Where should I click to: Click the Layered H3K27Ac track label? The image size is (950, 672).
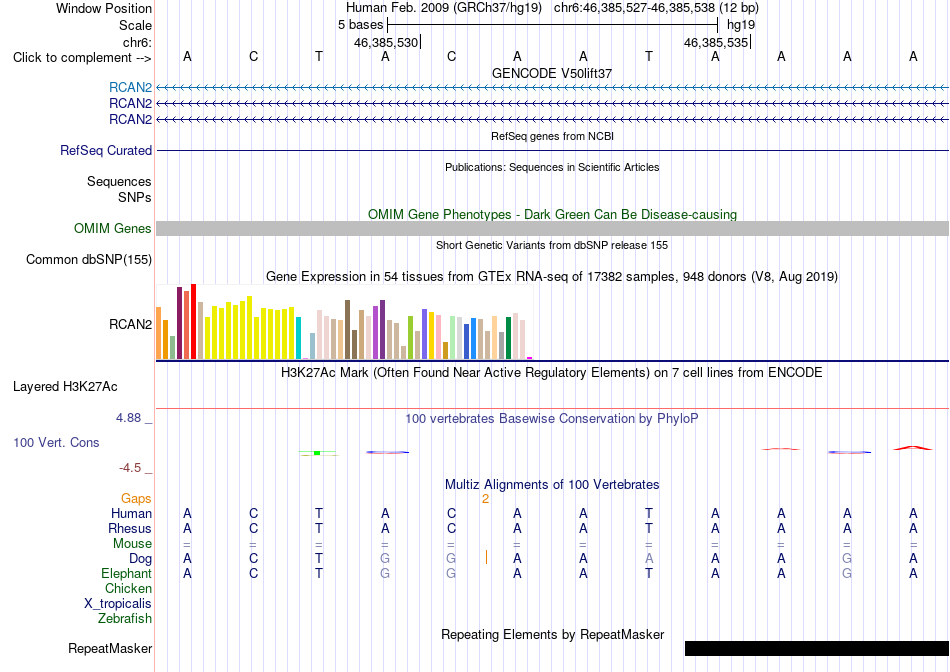tap(65, 387)
